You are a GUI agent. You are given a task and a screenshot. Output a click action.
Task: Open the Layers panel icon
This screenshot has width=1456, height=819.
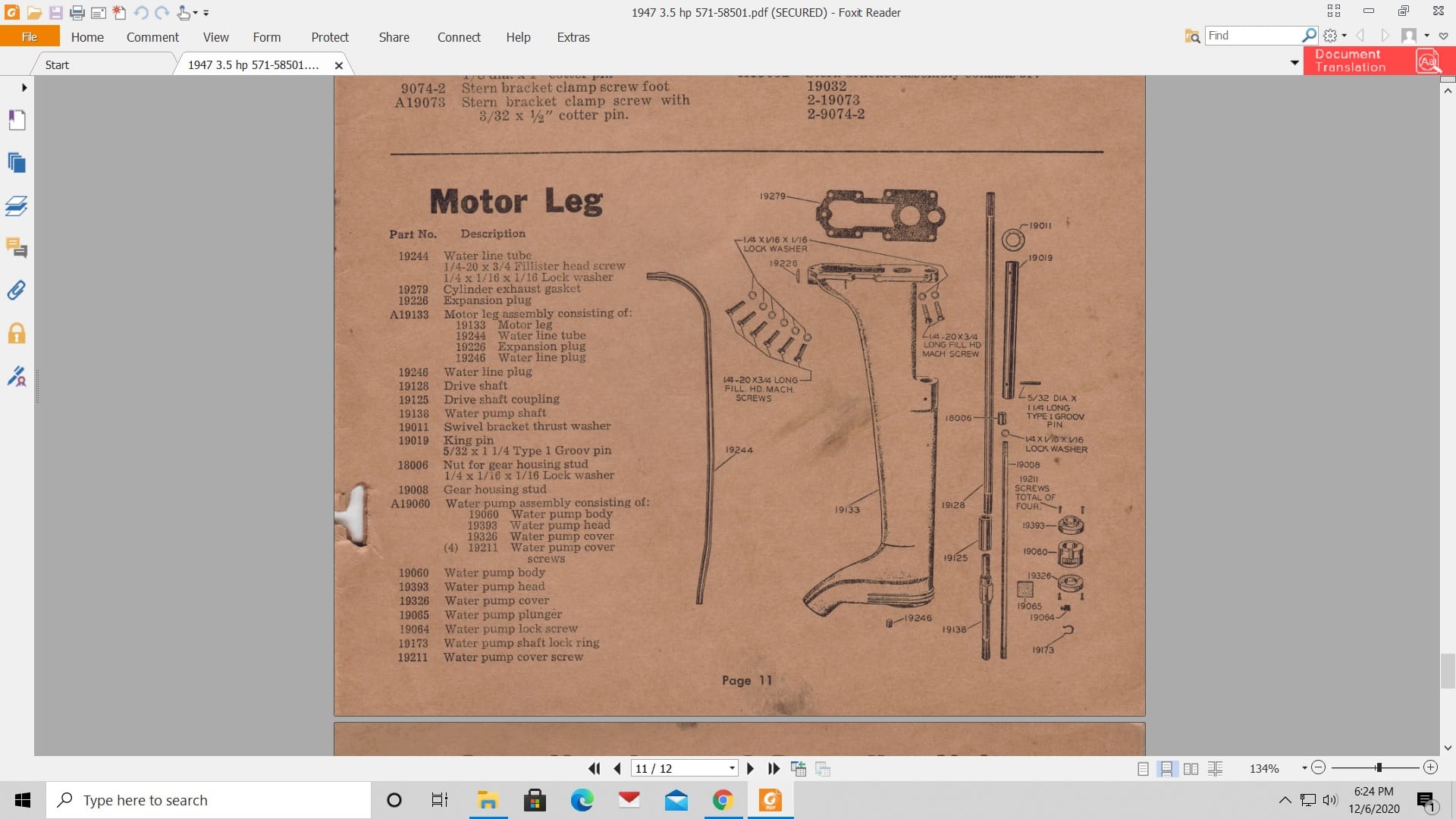pyautogui.click(x=17, y=206)
